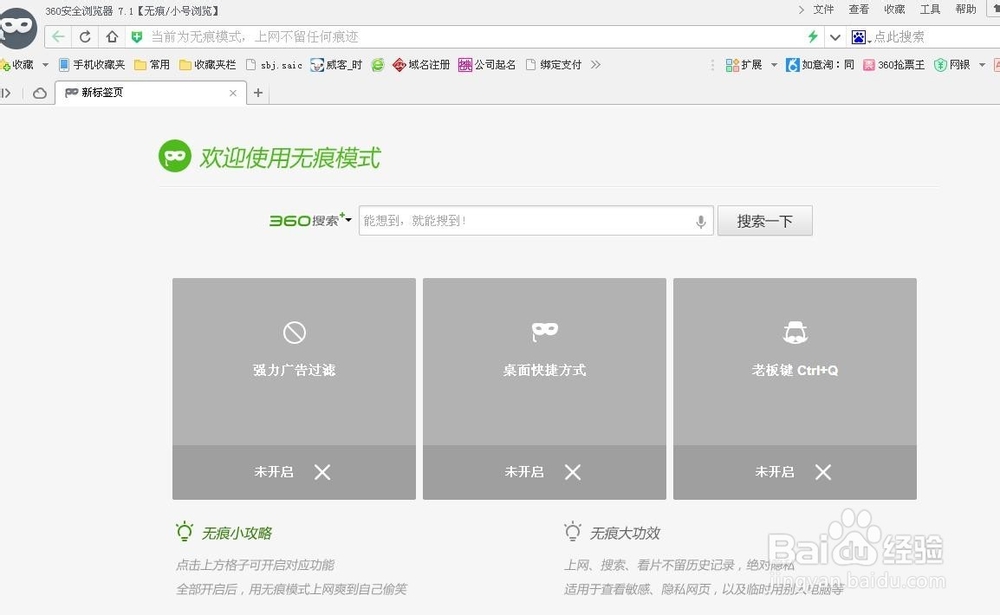The width and height of the screenshot is (1000, 615).
Task: Click the incognito mask avatar icon
Action: coord(17,27)
